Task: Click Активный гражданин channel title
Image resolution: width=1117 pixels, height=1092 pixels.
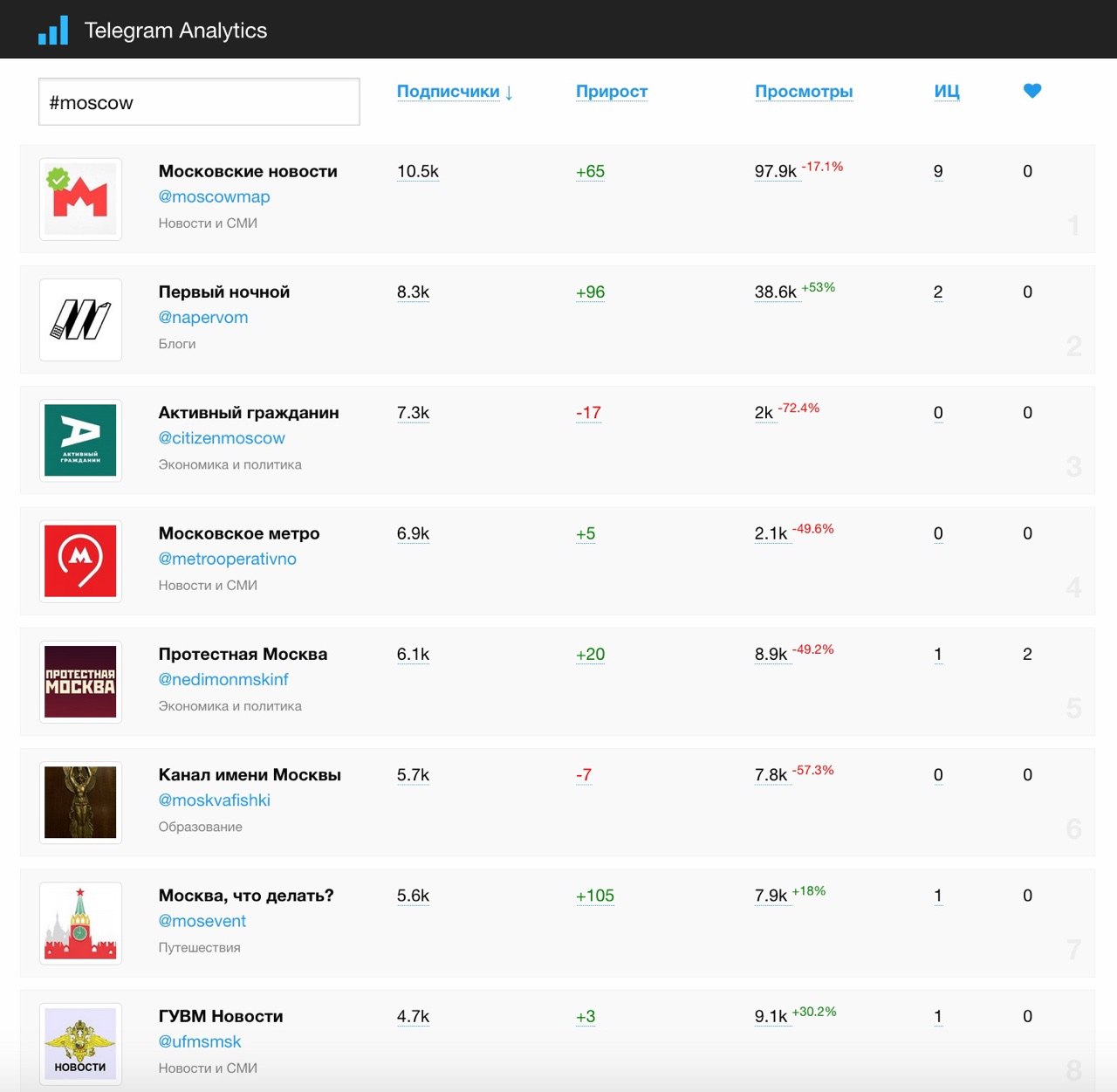Action: [x=249, y=413]
